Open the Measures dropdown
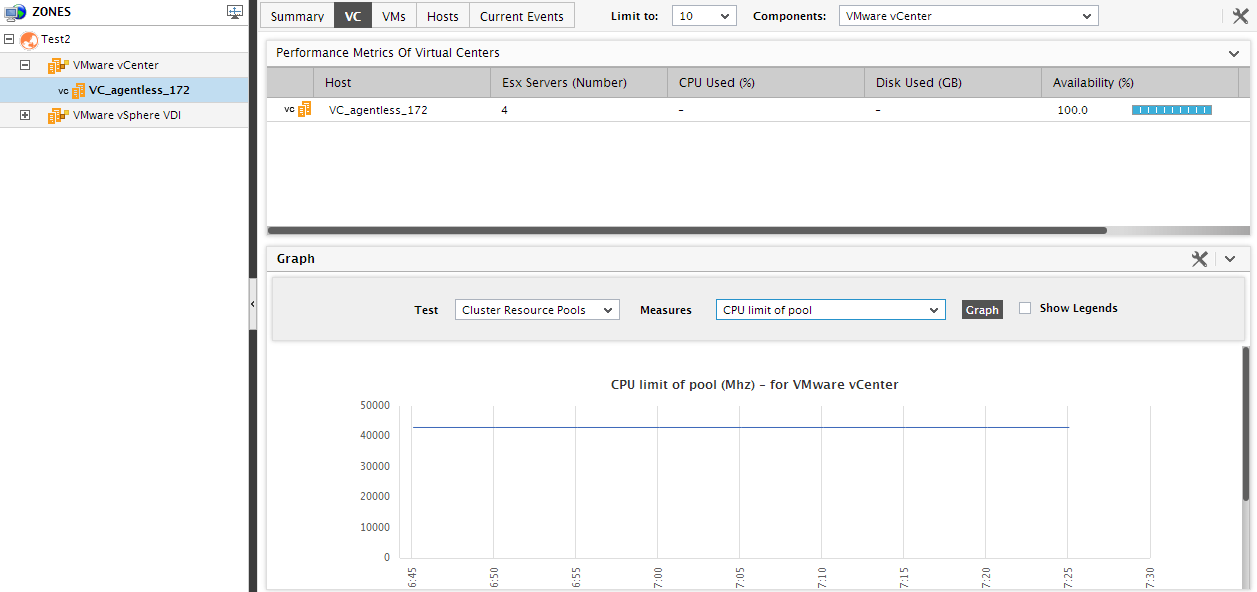The image size is (1257, 592). pyautogui.click(x=830, y=310)
